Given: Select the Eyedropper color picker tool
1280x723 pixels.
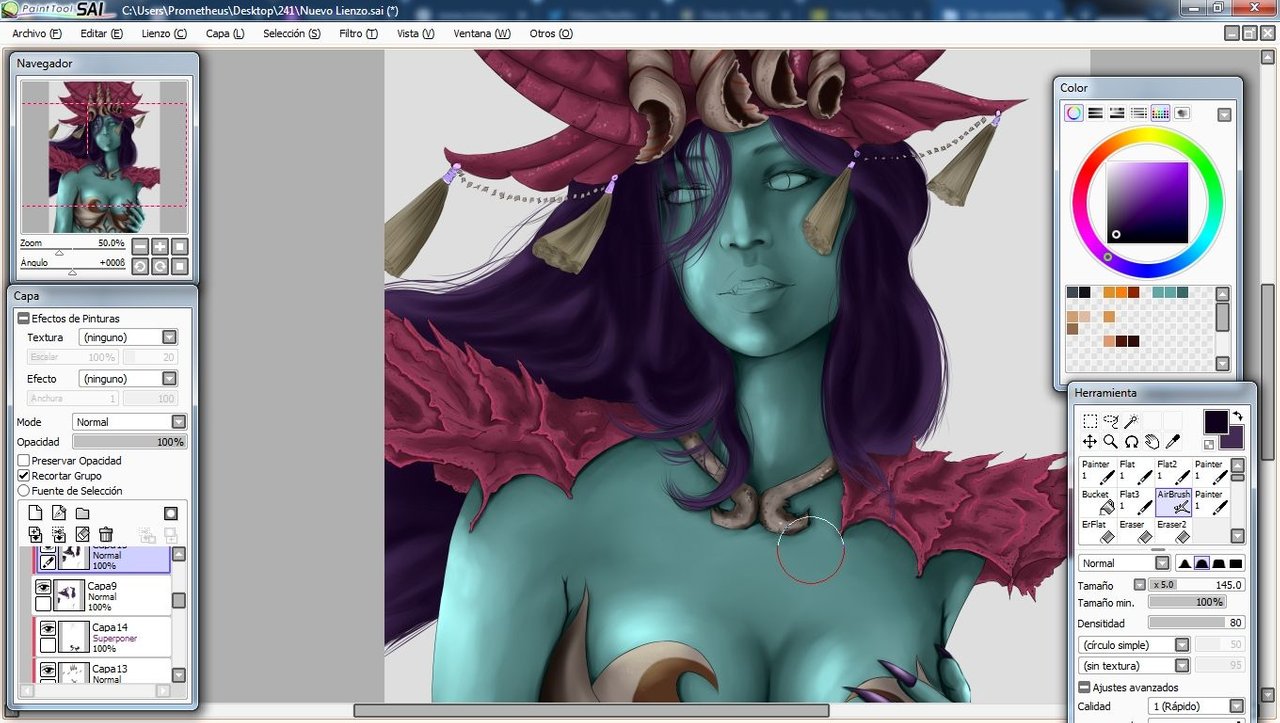Looking at the screenshot, I should pyautogui.click(x=1173, y=441).
